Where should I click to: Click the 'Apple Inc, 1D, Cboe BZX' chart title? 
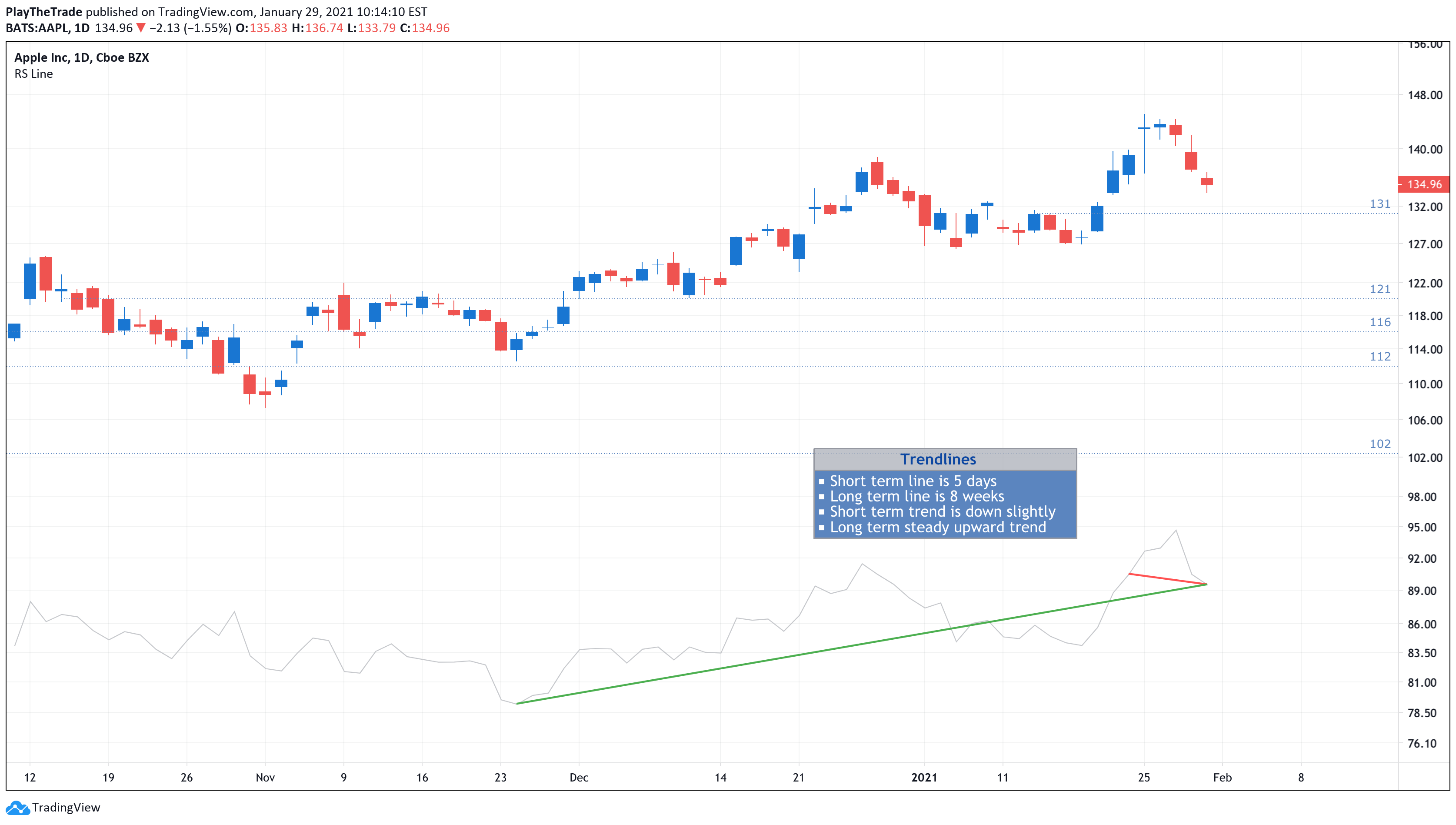[x=82, y=57]
